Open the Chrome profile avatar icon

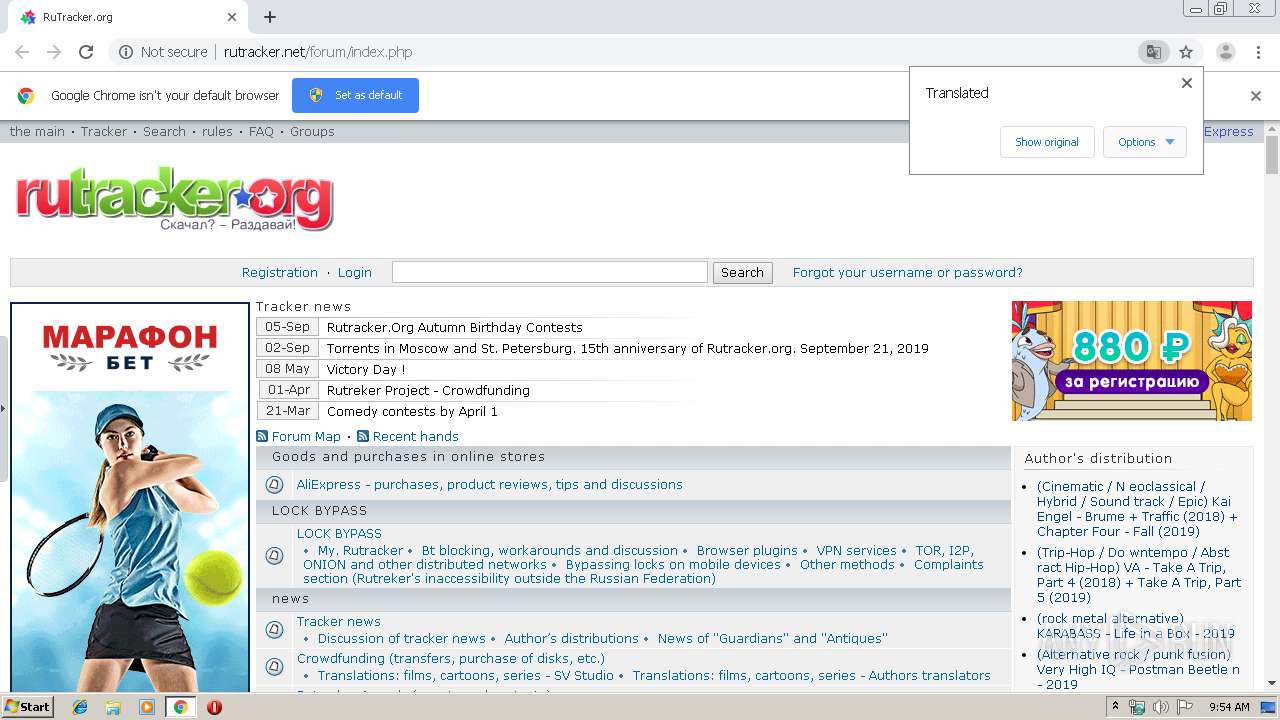click(x=1225, y=52)
